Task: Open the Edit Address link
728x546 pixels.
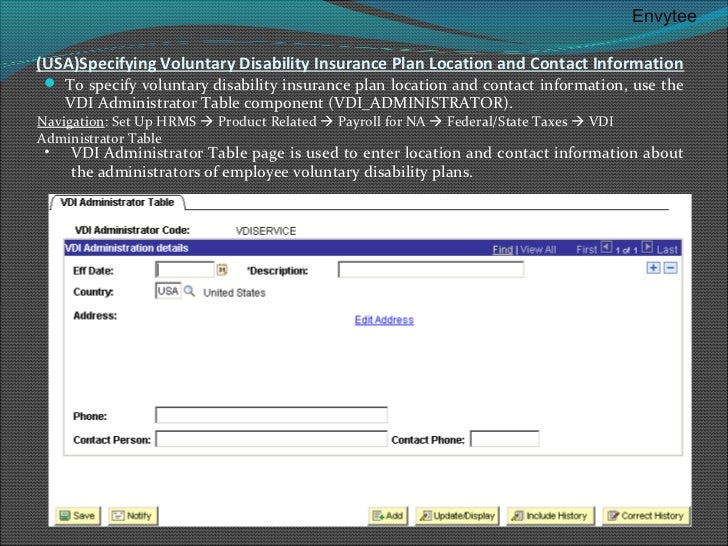Action: click(x=384, y=320)
